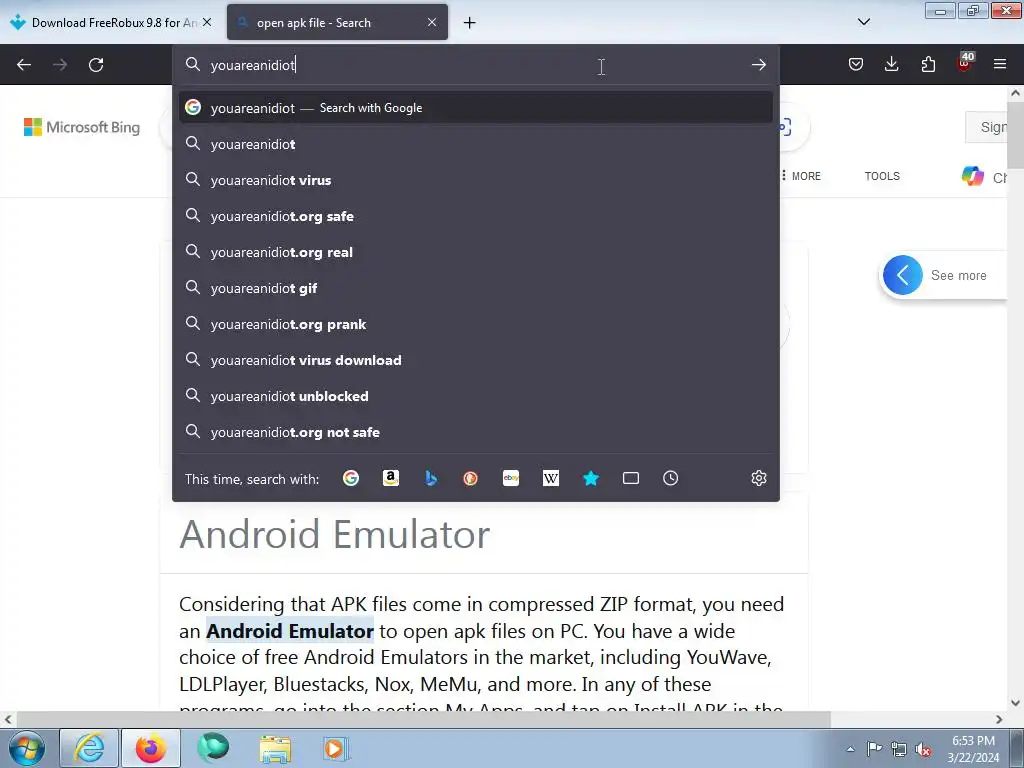Viewport: 1024px width, 768px height.
Task: Open Save to Pocket
Action: pyautogui.click(x=856, y=64)
